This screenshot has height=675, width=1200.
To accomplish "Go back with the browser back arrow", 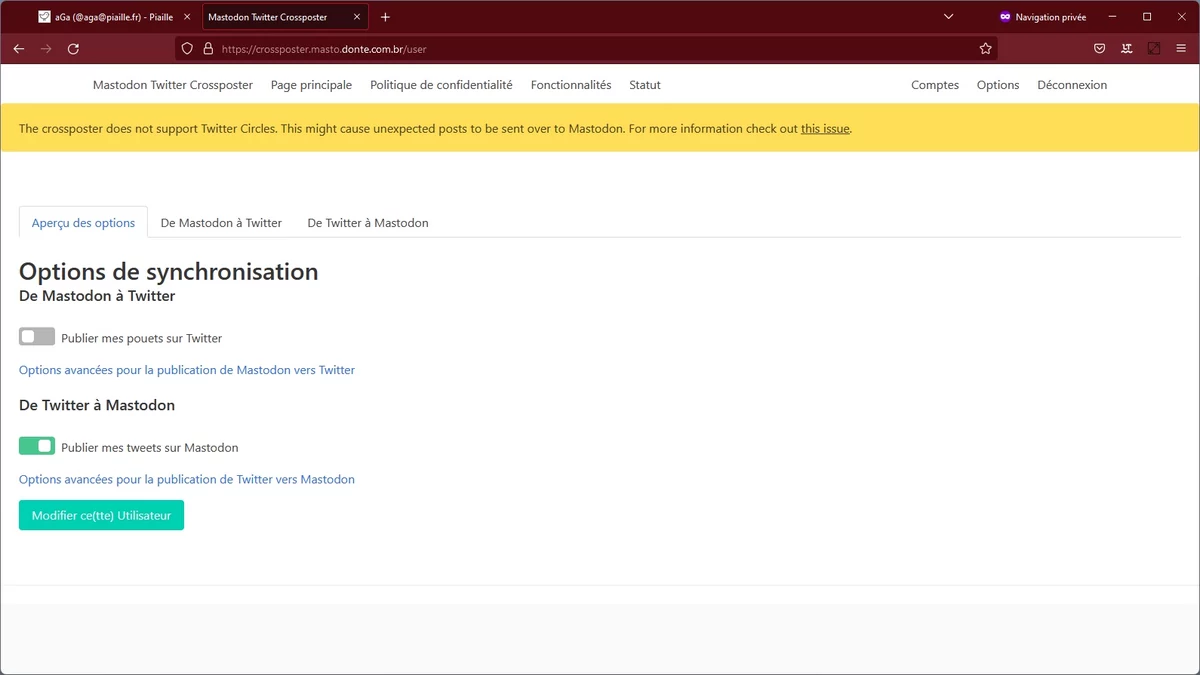I will (19, 48).
